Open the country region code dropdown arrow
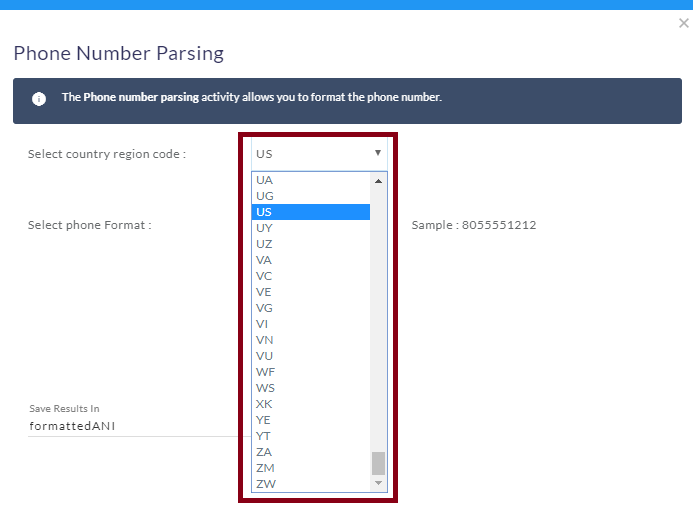The image size is (693, 511). coord(378,153)
